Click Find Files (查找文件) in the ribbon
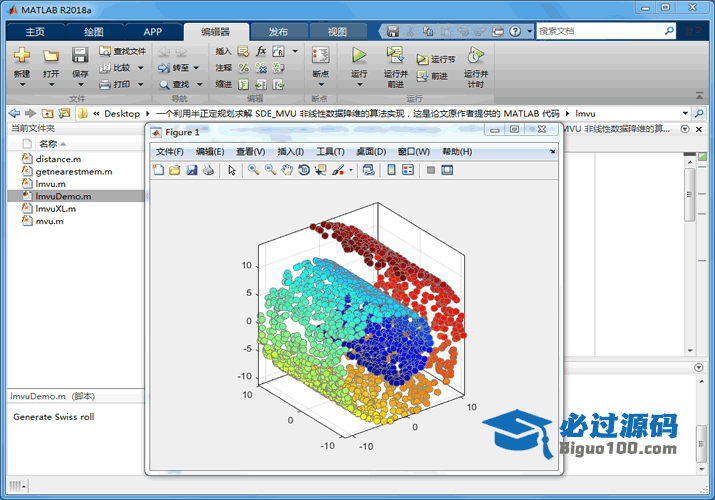 pos(123,51)
